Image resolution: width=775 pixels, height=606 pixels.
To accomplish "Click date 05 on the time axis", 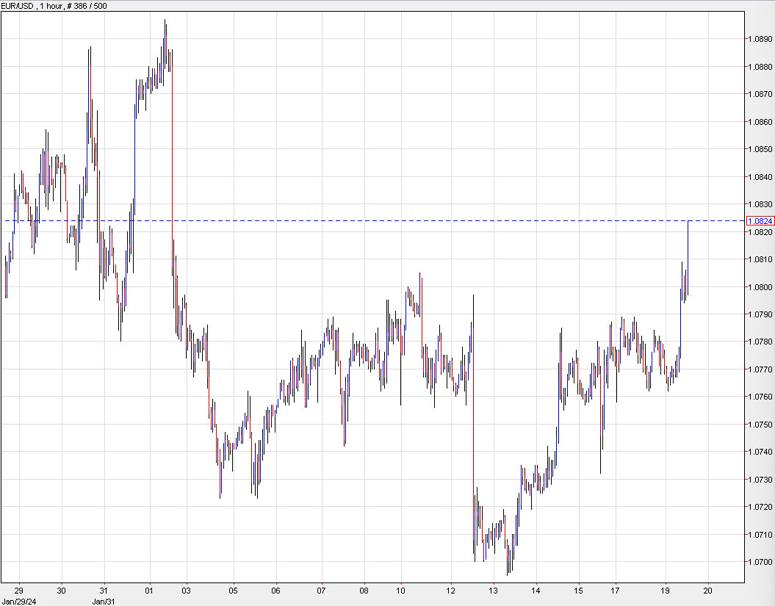I will pyautogui.click(x=233, y=591).
